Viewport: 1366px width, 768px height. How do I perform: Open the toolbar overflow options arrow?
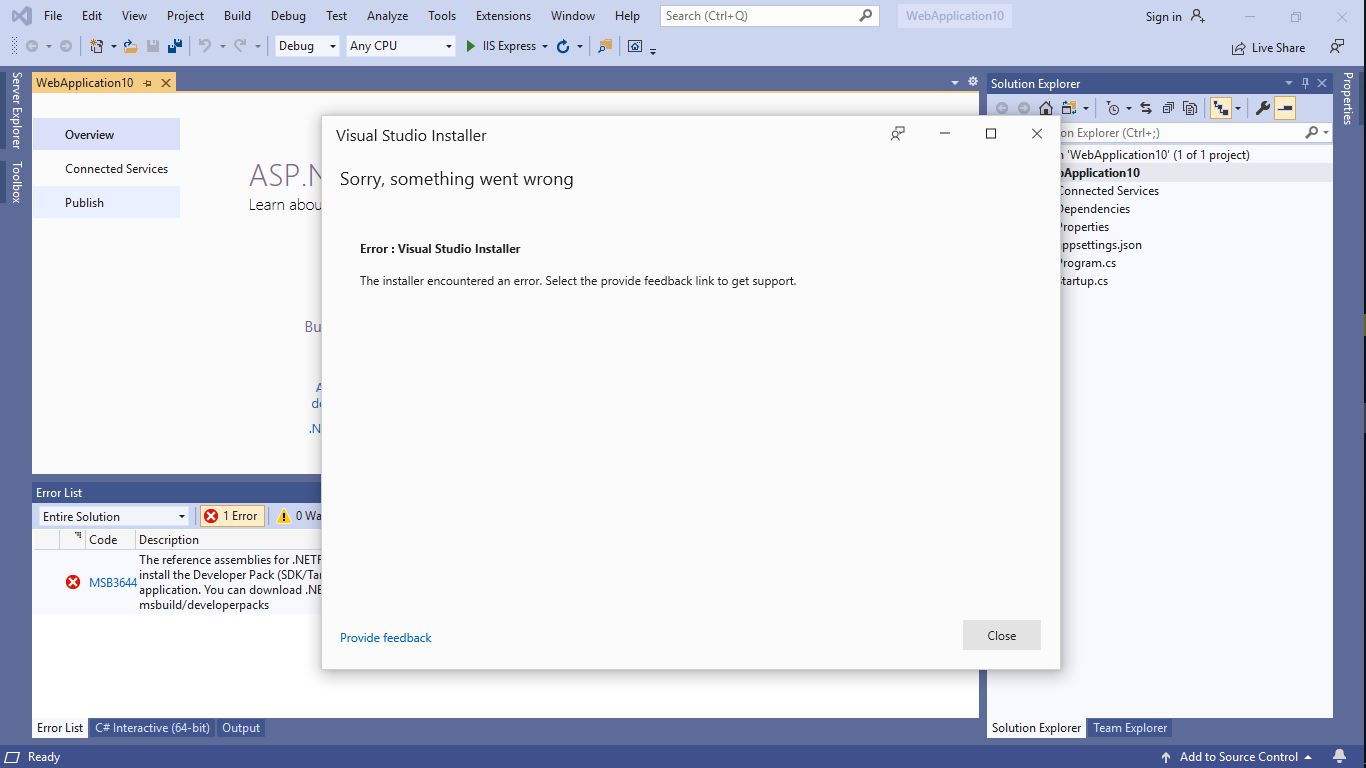tap(653, 50)
